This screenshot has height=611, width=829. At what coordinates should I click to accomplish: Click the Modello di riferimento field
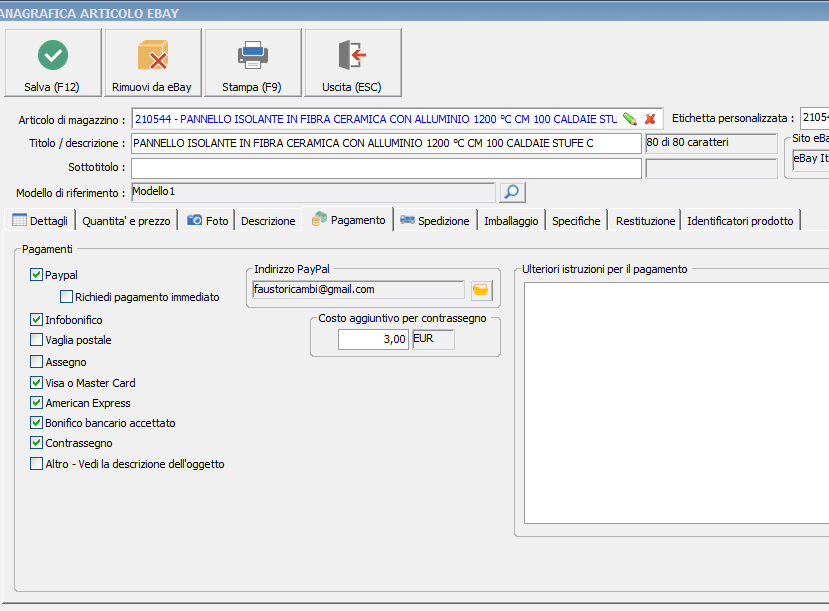click(313, 192)
